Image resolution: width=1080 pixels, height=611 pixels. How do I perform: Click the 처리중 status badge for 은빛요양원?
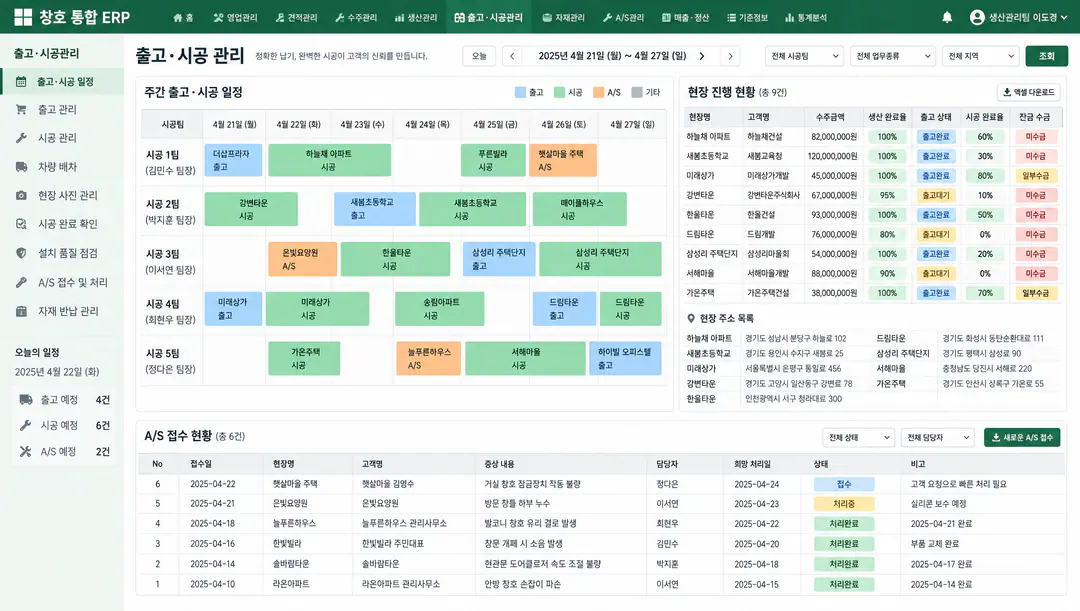[x=844, y=504]
